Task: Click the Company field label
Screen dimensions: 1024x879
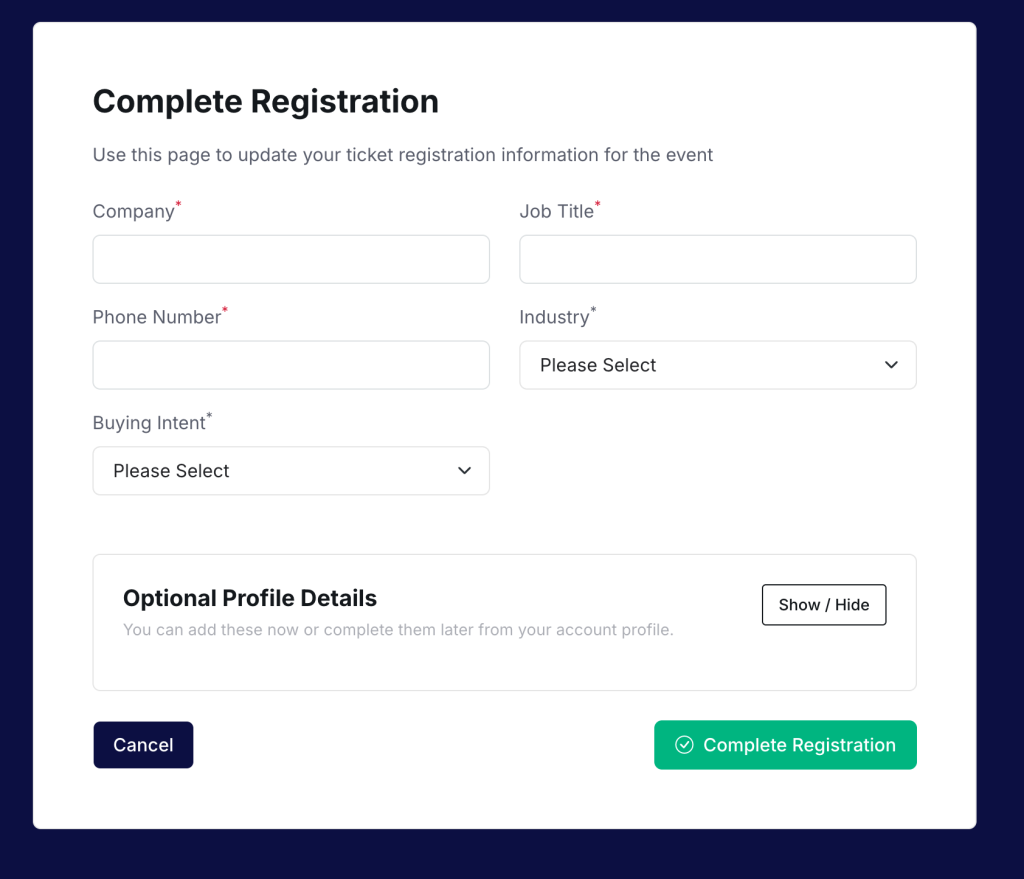Action: [134, 212]
